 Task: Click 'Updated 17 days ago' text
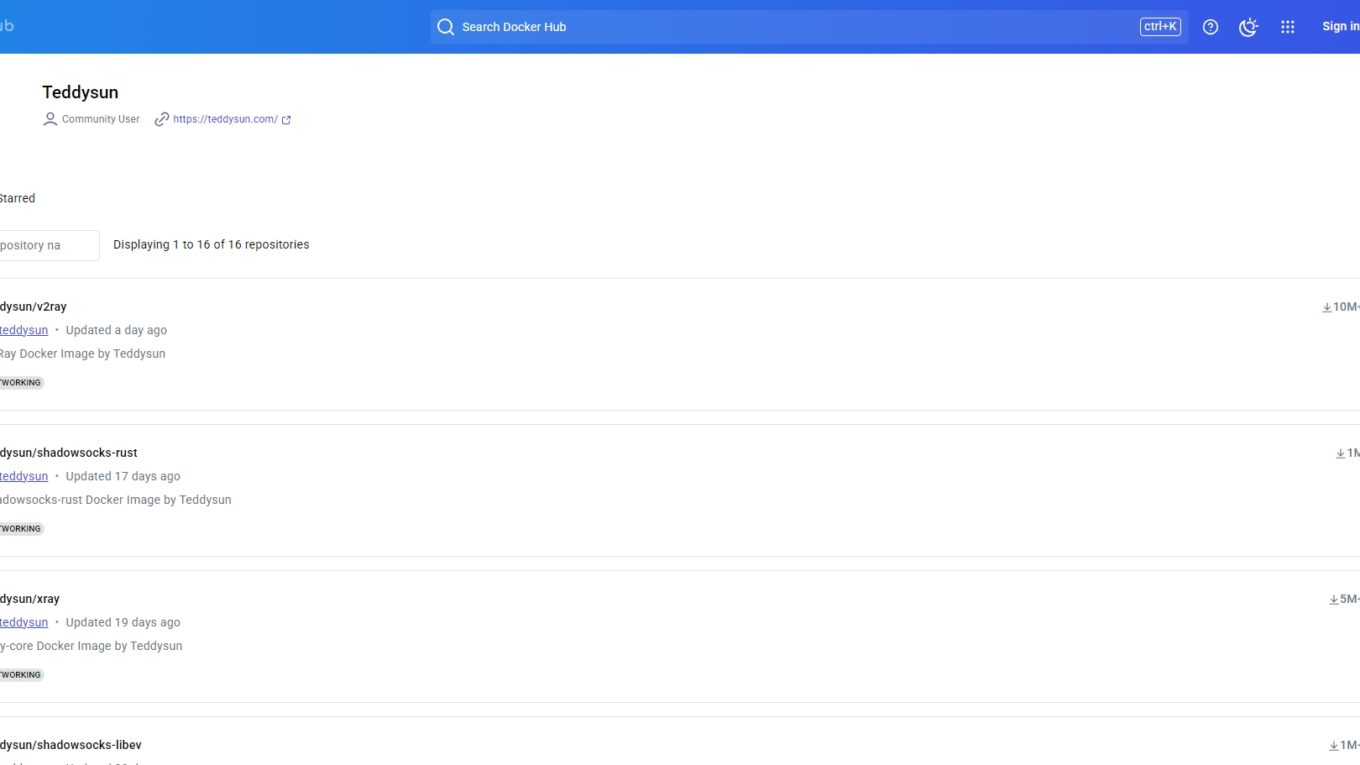coord(123,476)
